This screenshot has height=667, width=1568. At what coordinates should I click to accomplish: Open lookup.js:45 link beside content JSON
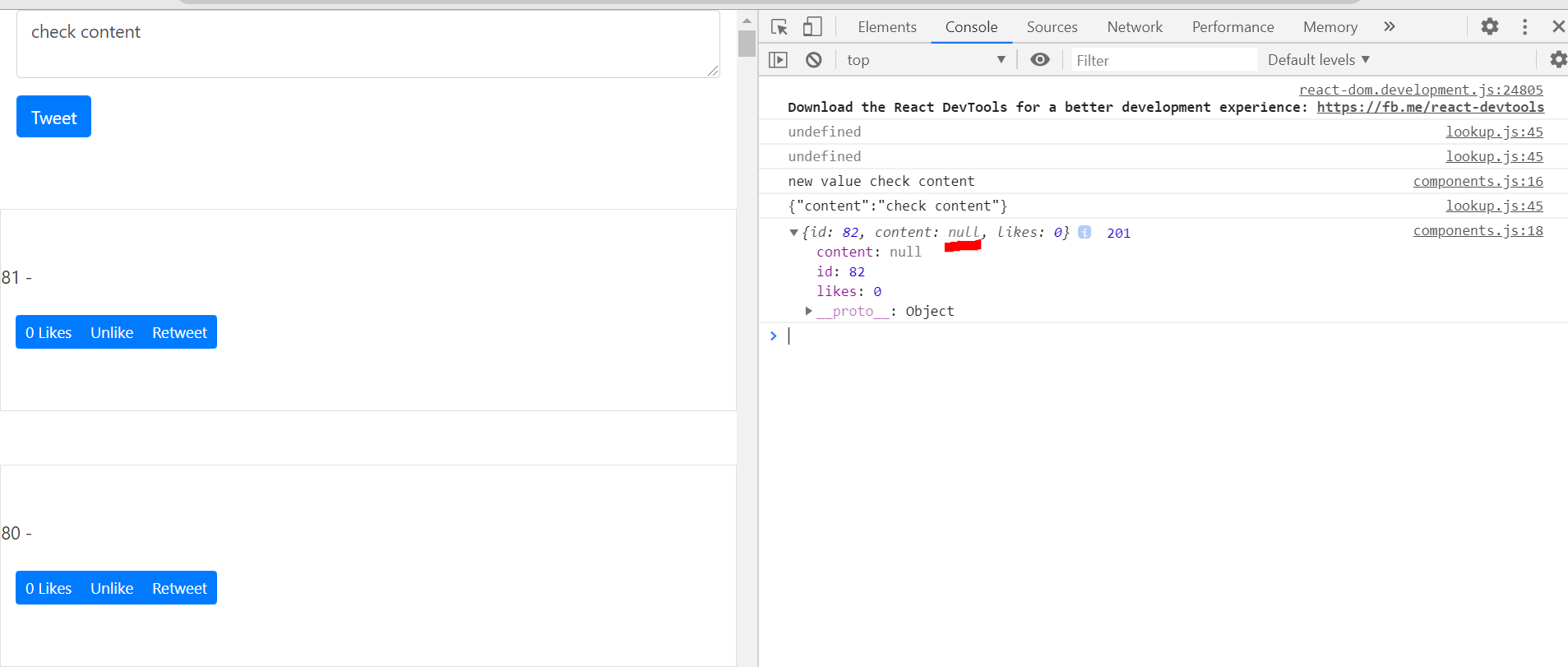(1494, 206)
